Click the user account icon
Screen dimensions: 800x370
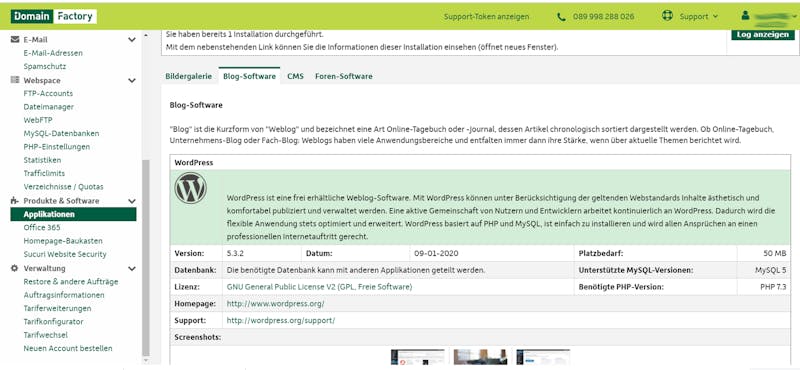746,16
